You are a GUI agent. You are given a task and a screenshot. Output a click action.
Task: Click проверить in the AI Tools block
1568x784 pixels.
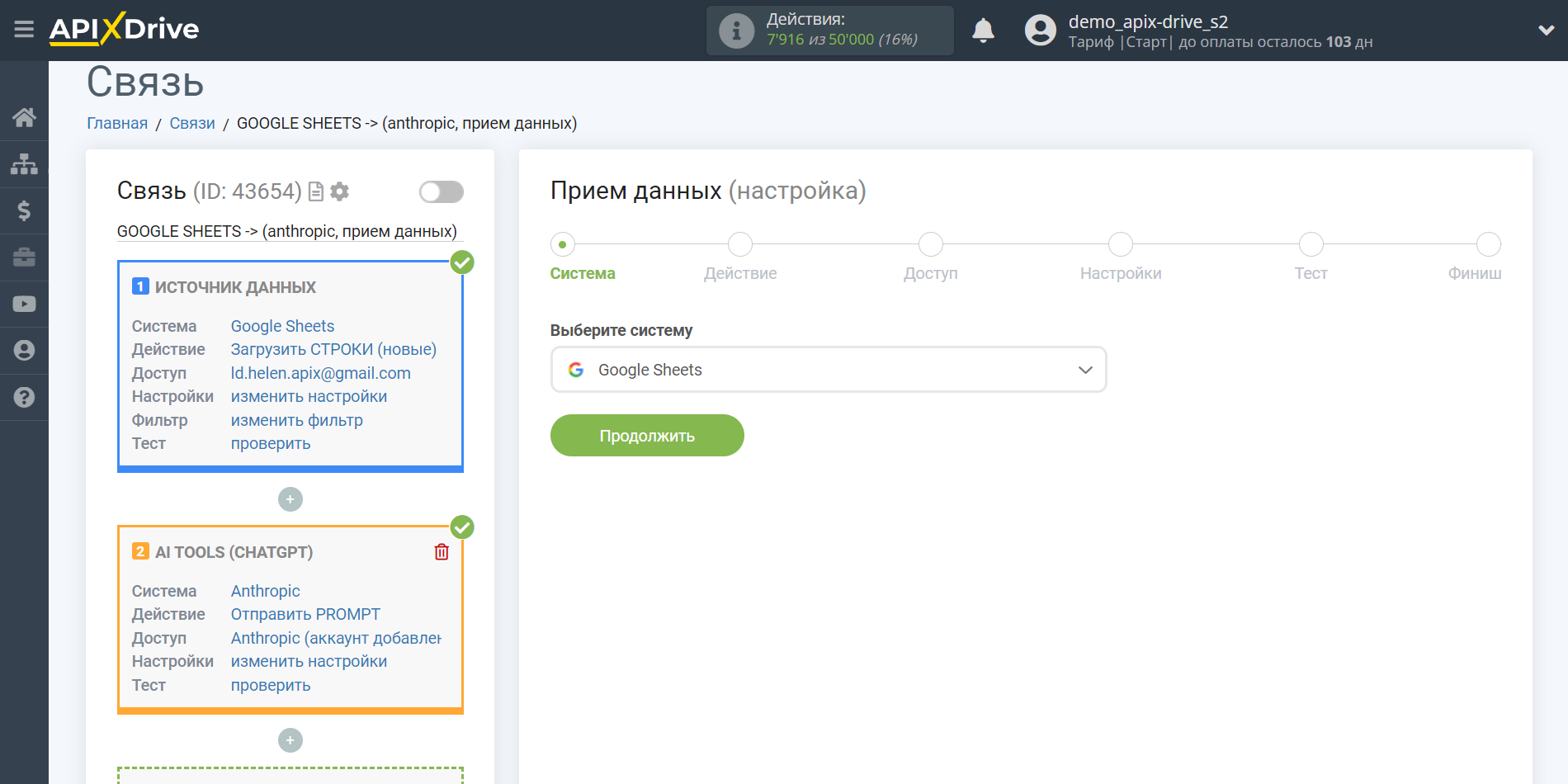tap(271, 685)
